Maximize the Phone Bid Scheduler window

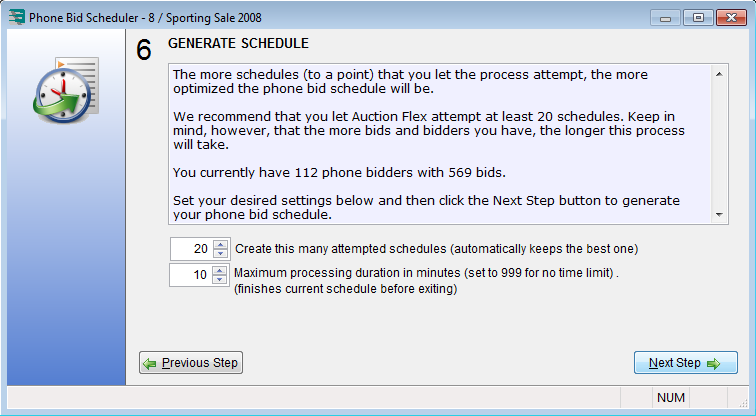click(695, 17)
